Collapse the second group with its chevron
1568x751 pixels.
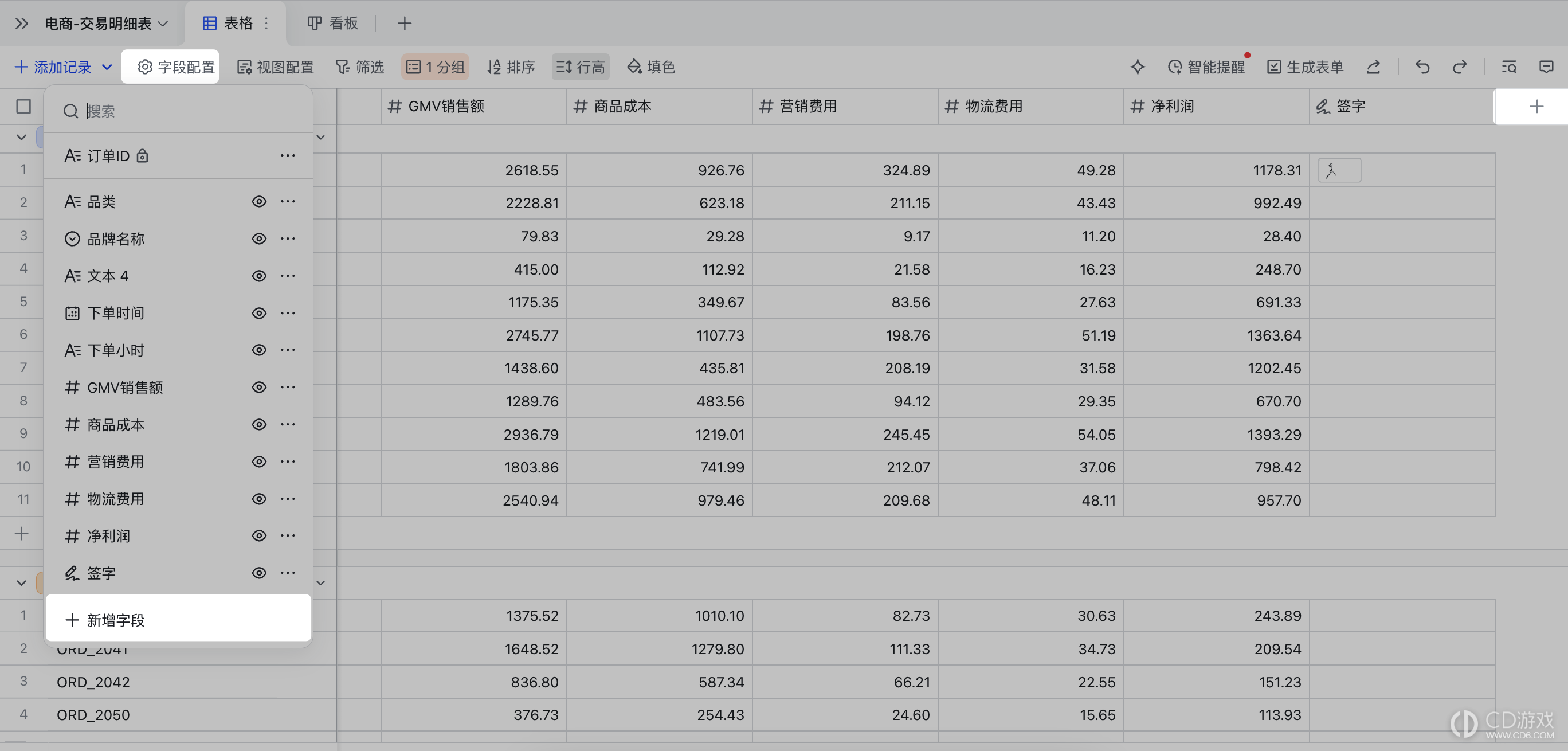pos(21,584)
